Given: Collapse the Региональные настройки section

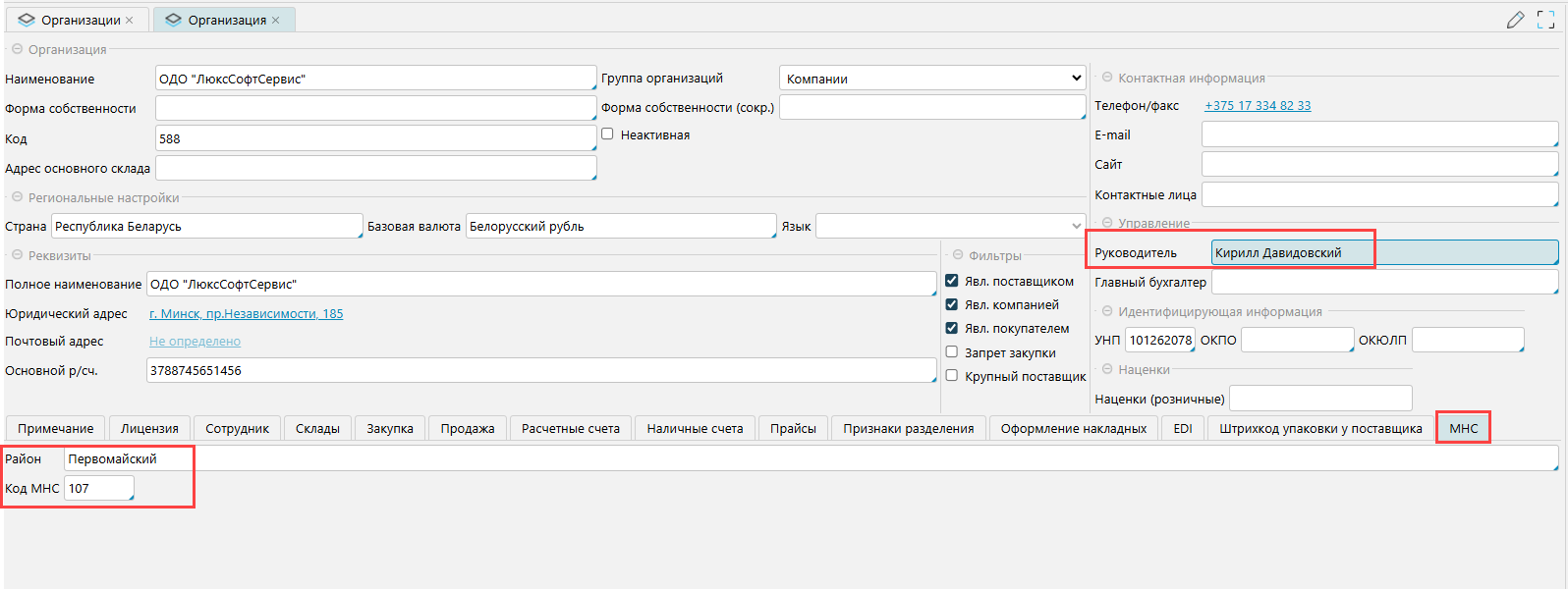Looking at the screenshot, I should click(17, 197).
